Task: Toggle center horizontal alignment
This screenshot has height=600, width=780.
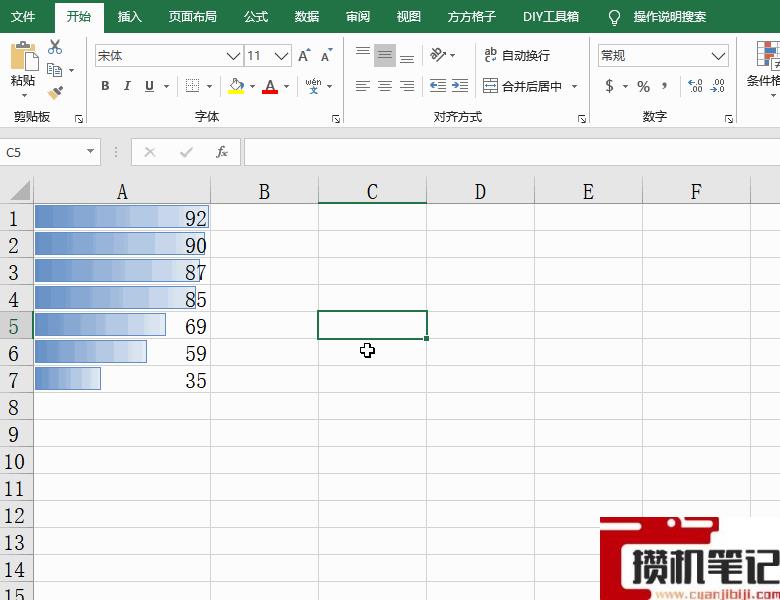Action: (x=385, y=86)
